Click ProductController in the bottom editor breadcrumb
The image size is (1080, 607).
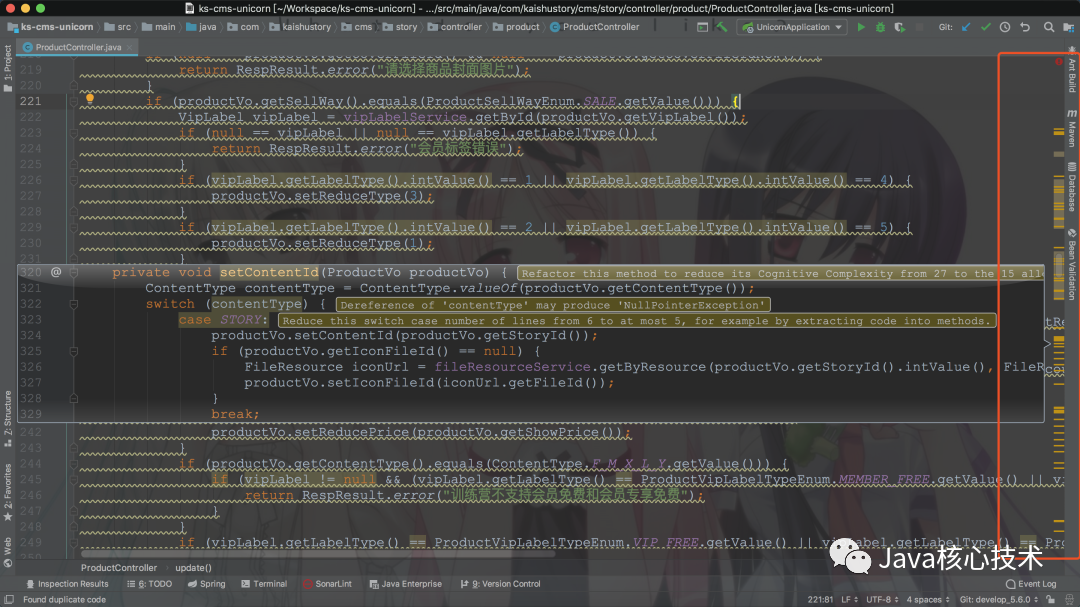(118, 568)
